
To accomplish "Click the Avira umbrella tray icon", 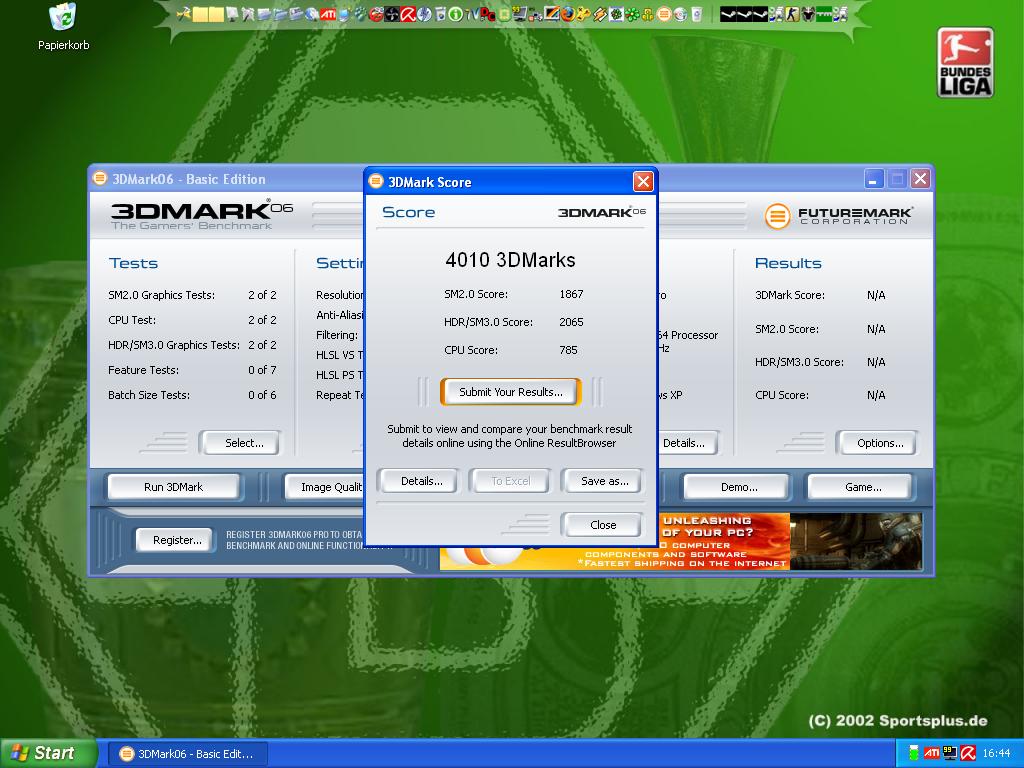I will pyautogui.click(x=968, y=754).
